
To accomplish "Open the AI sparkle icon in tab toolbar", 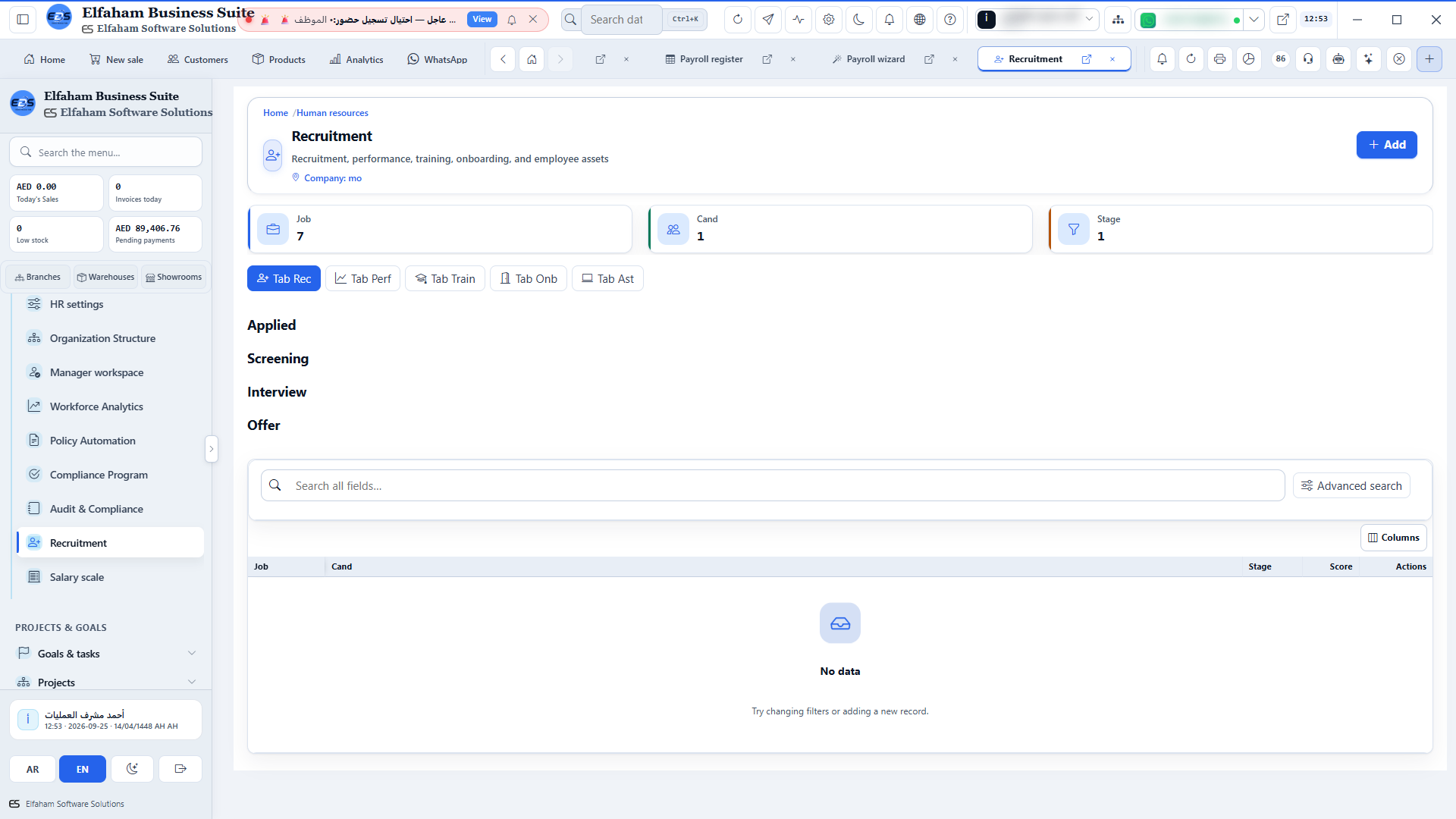I will click(x=1368, y=59).
